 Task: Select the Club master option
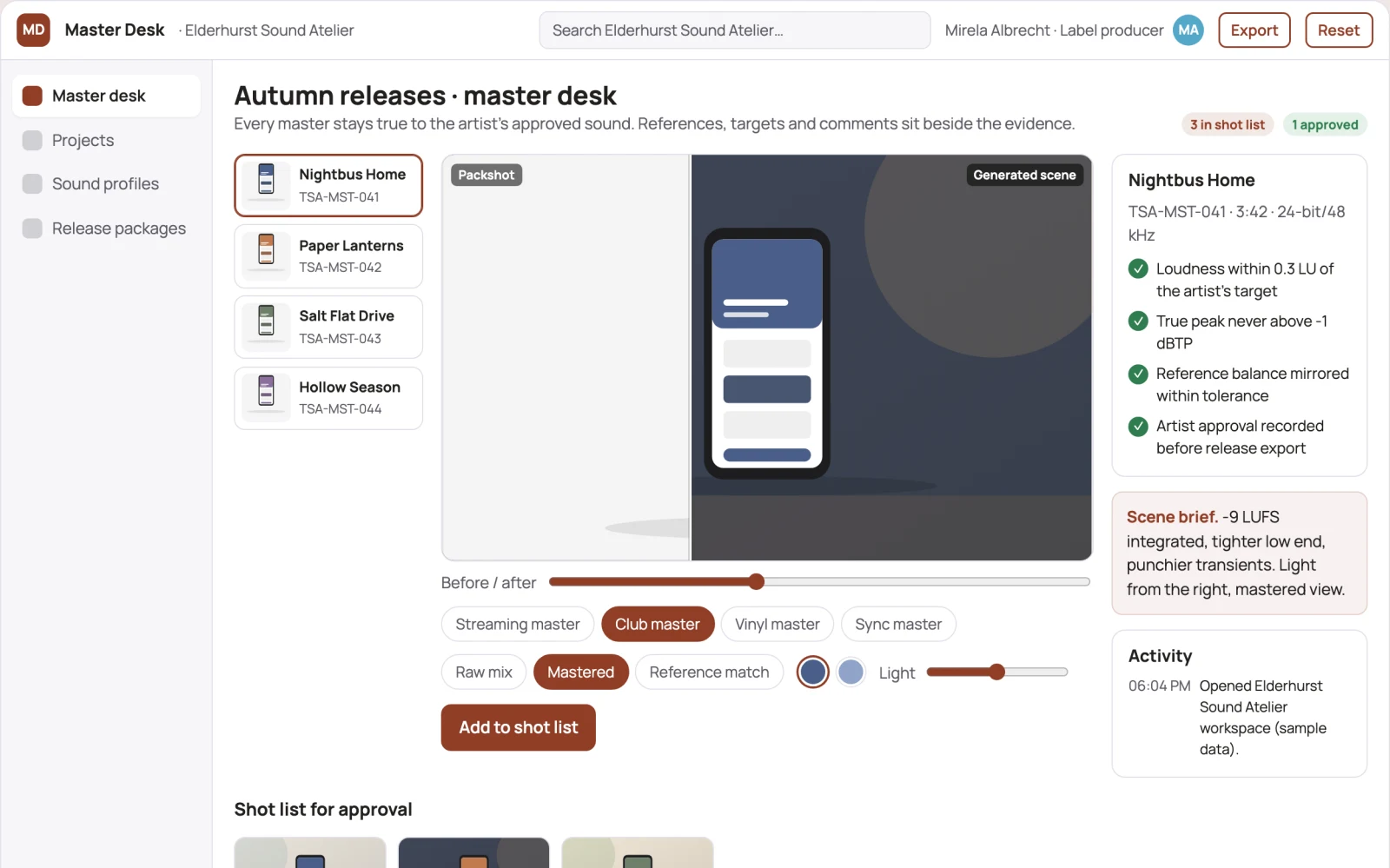pos(658,624)
